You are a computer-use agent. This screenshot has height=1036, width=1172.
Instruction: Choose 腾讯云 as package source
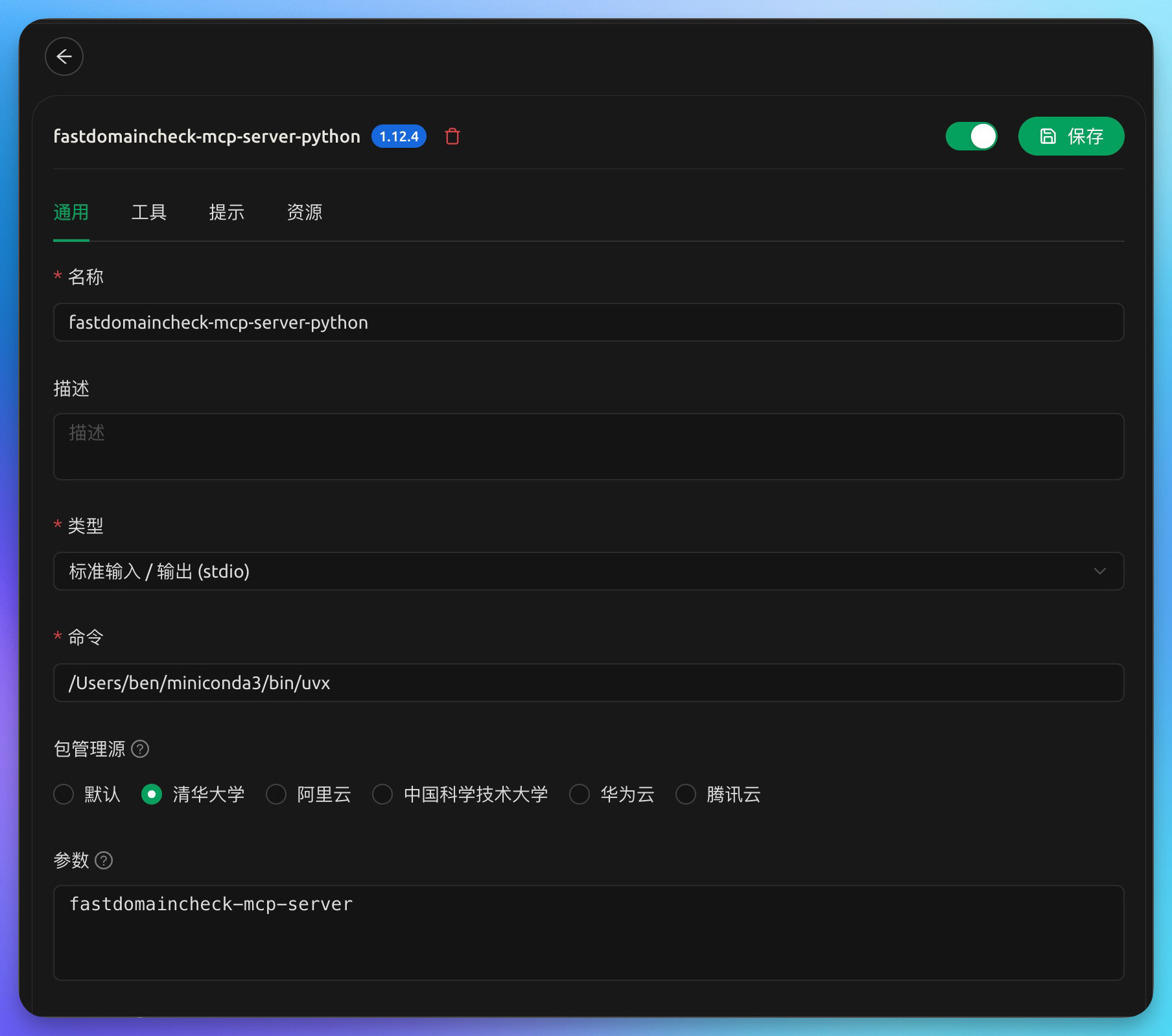[x=685, y=794]
